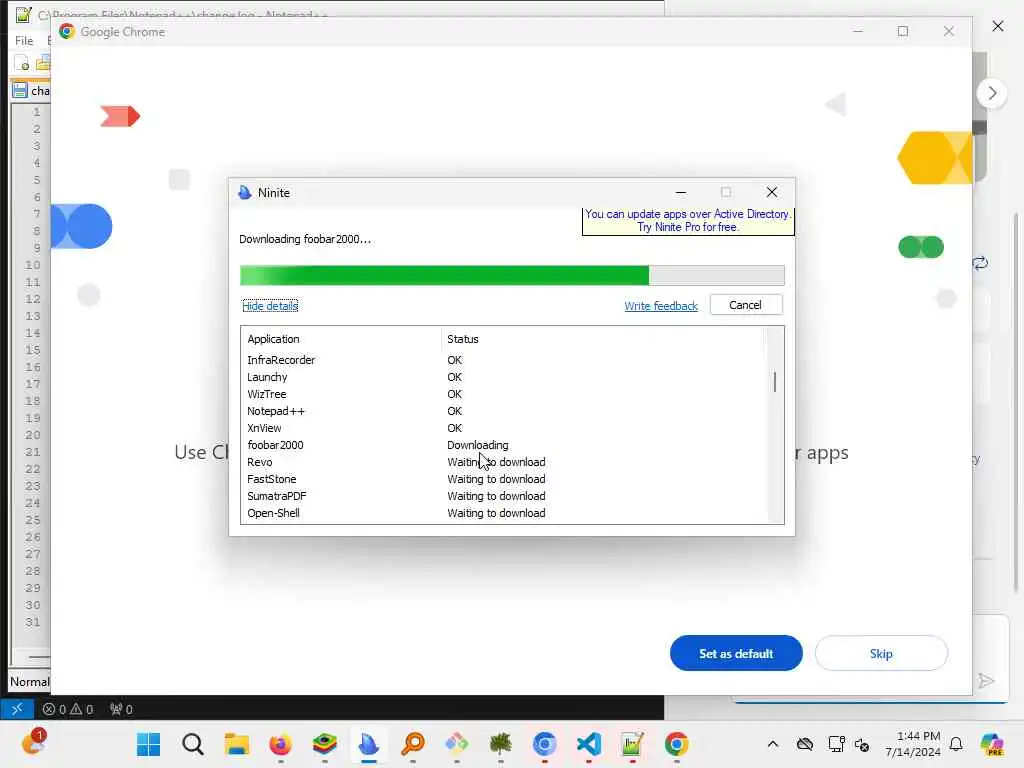The width and height of the screenshot is (1024, 768).
Task: Open the orange magnifier app in taskbar
Action: click(412, 744)
